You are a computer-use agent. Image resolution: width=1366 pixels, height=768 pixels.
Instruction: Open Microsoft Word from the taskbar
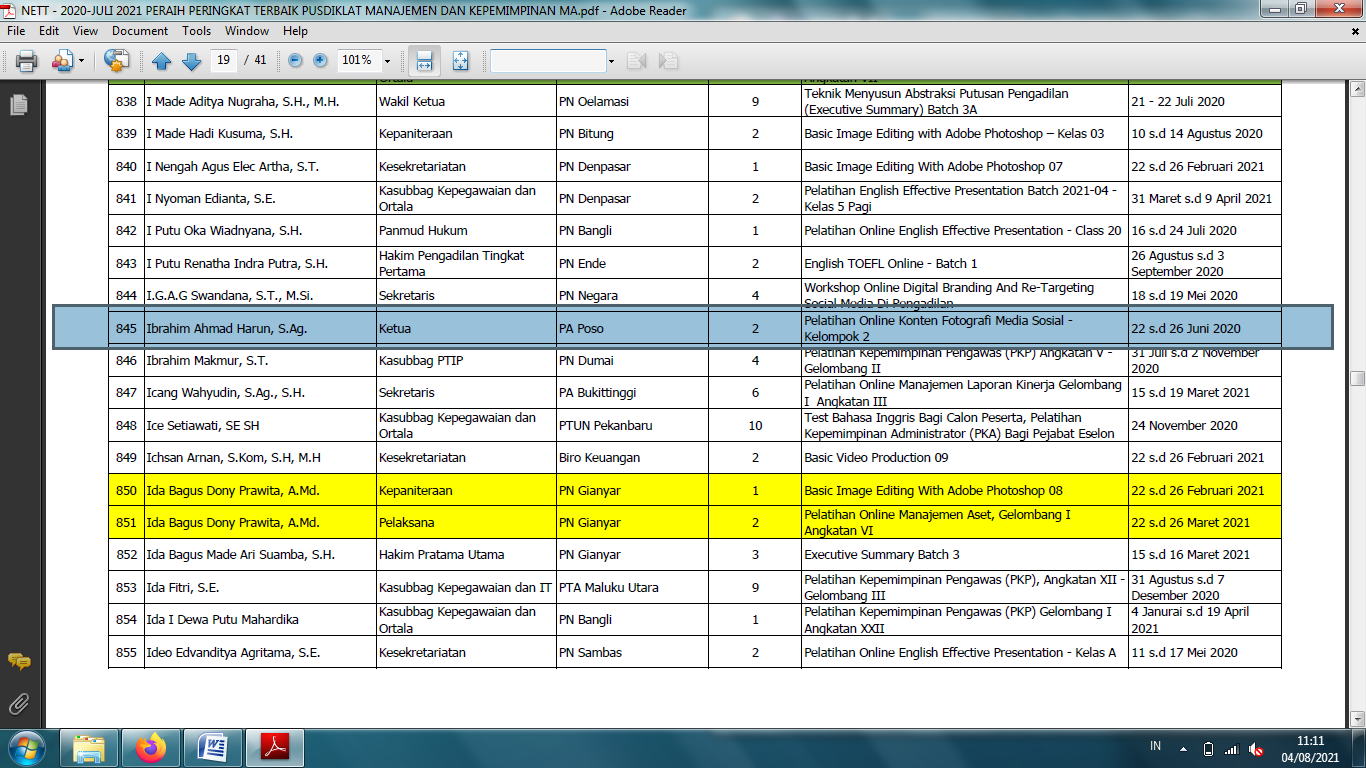tap(213, 747)
